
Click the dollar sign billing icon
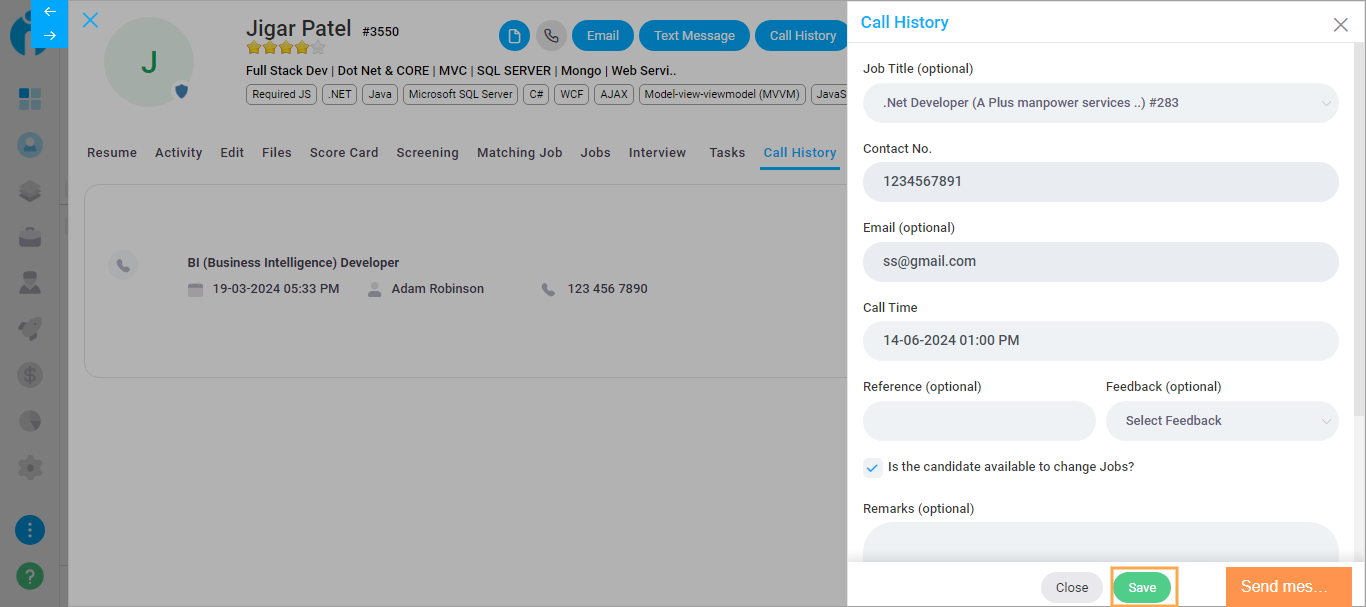point(30,375)
